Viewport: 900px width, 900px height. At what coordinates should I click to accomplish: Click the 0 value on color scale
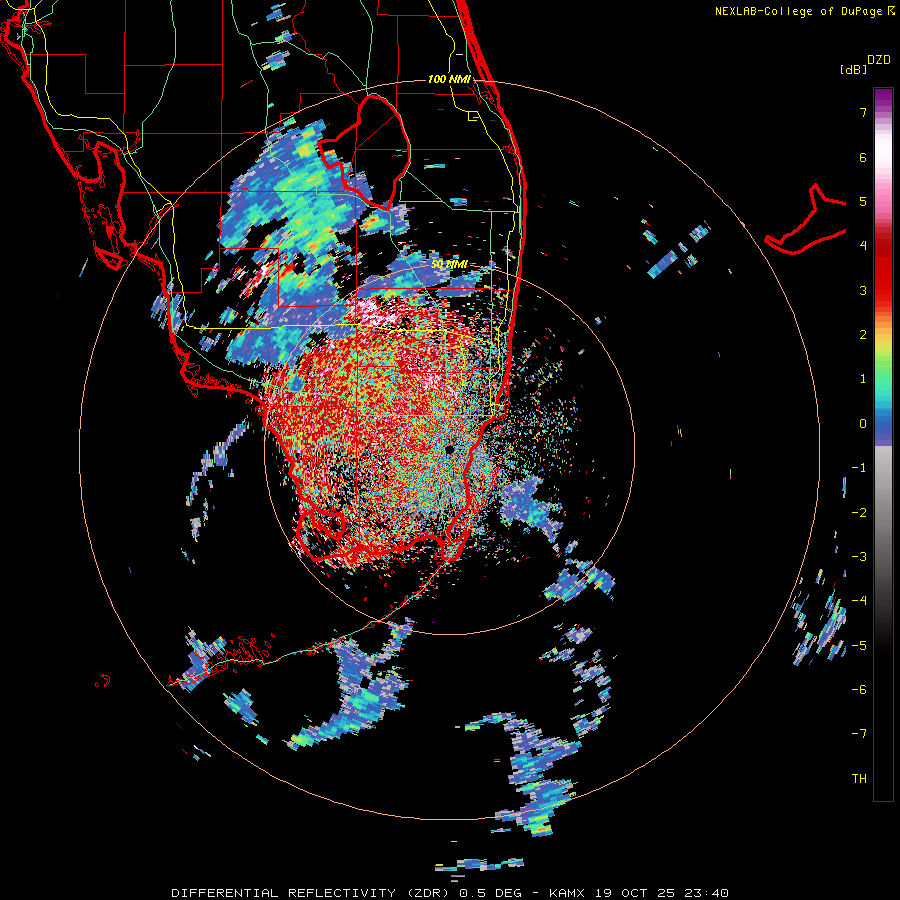click(x=863, y=424)
